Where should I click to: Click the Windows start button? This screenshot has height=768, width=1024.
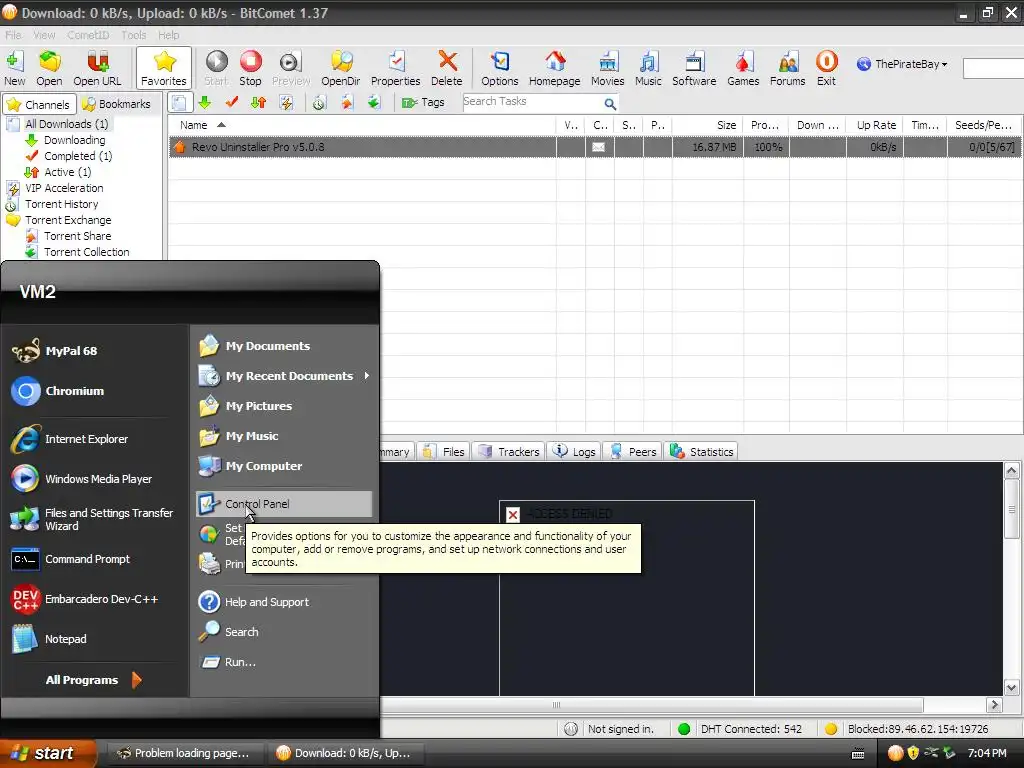tap(47, 754)
